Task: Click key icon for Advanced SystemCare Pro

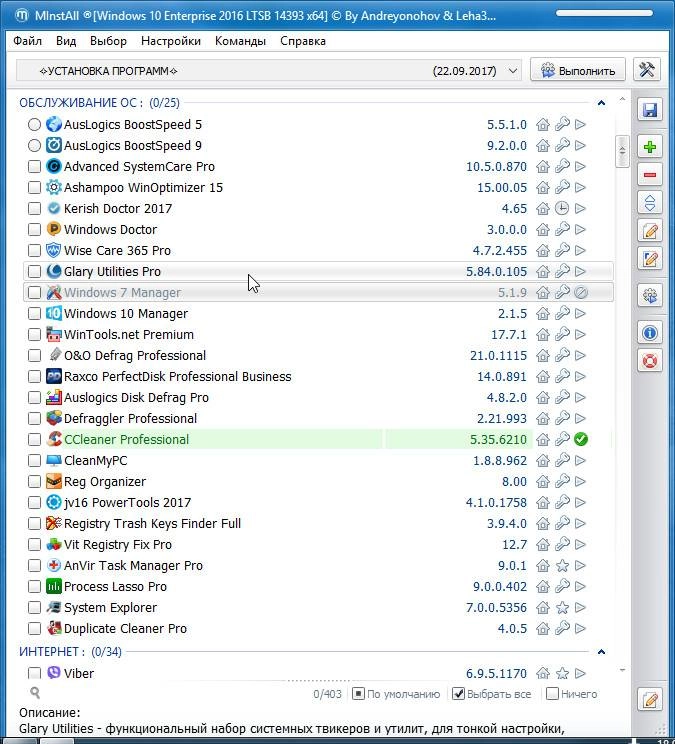Action: pos(562,167)
